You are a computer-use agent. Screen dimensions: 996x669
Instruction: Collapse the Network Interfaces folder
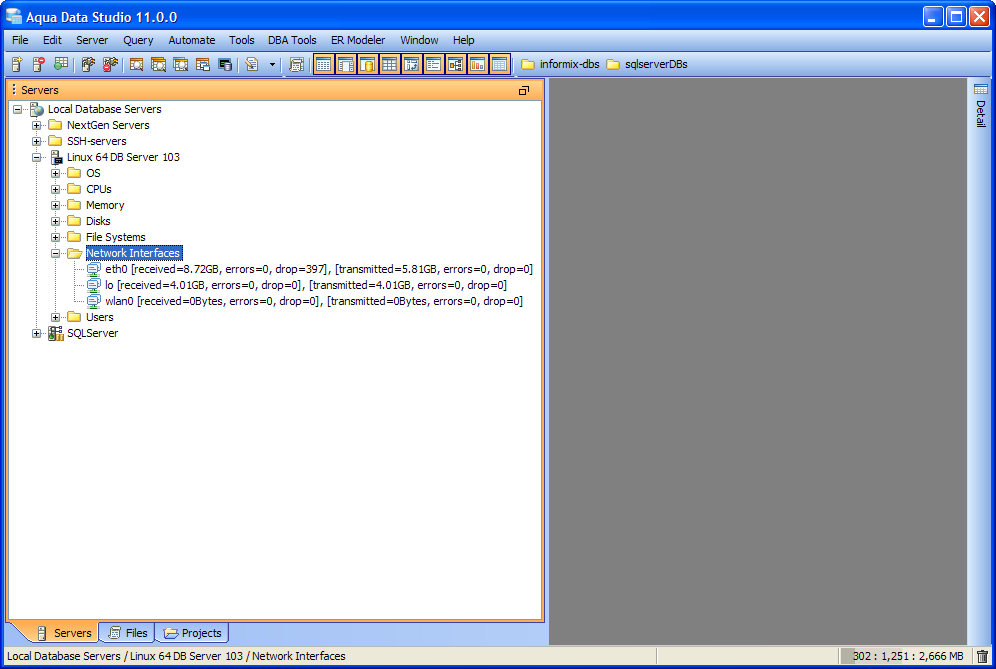pyautogui.click(x=56, y=253)
